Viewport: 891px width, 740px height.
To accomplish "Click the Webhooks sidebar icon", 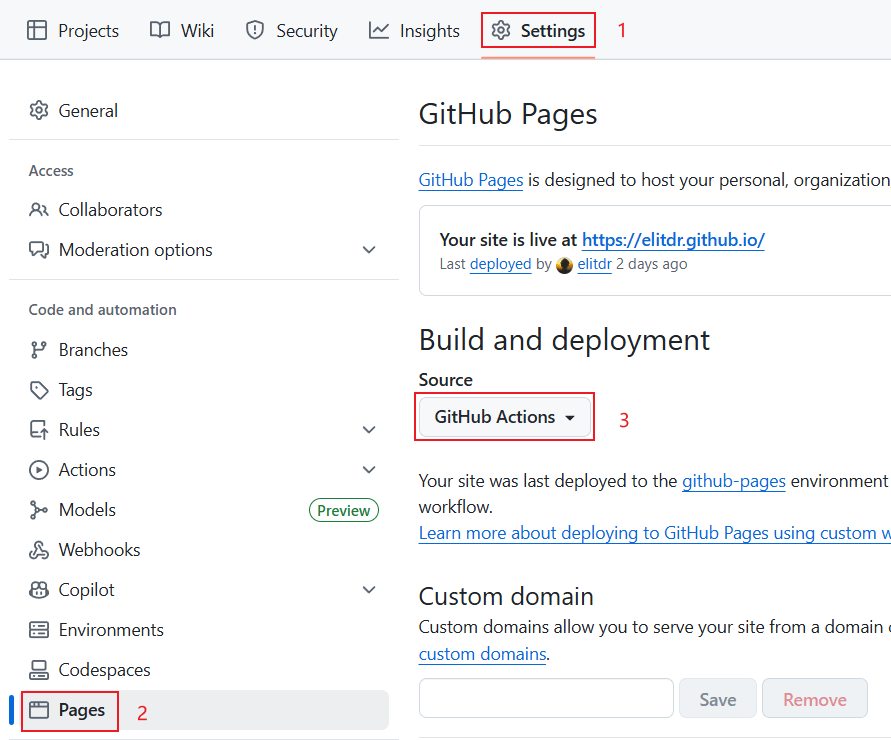I will [x=38, y=549].
